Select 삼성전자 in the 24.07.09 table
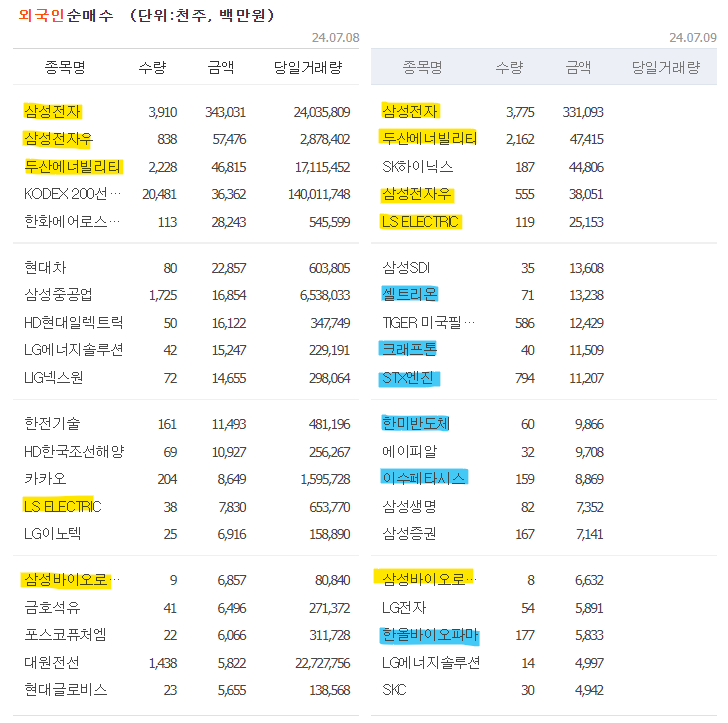The height and width of the screenshot is (723, 728). pos(410,111)
